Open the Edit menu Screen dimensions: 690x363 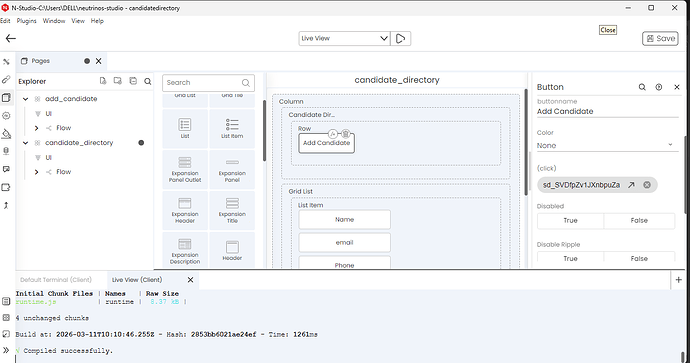point(5,21)
